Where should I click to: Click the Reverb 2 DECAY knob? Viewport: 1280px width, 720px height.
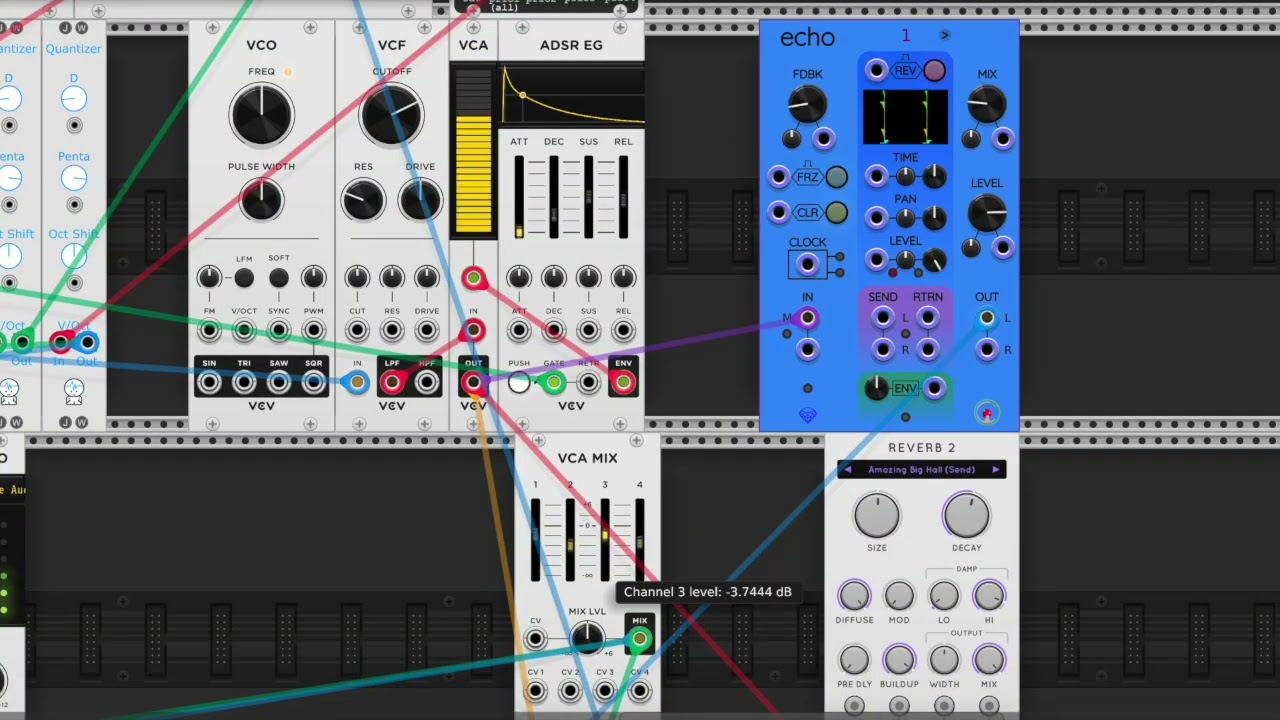point(966,515)
